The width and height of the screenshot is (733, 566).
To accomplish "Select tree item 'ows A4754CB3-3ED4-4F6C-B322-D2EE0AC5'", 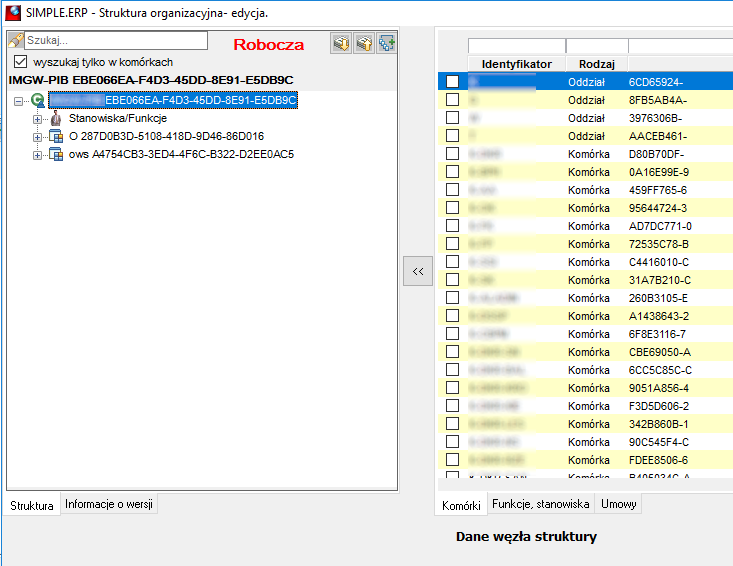I will click(x=181, y=154).
